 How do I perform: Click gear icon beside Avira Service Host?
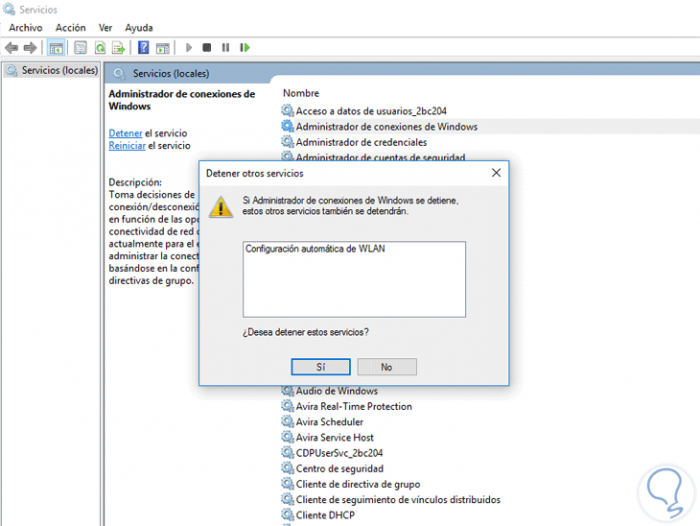[x=287, y=437]
